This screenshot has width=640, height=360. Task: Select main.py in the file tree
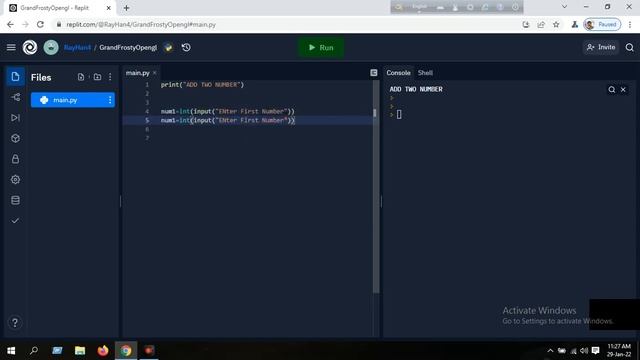[x=73, y=100]
